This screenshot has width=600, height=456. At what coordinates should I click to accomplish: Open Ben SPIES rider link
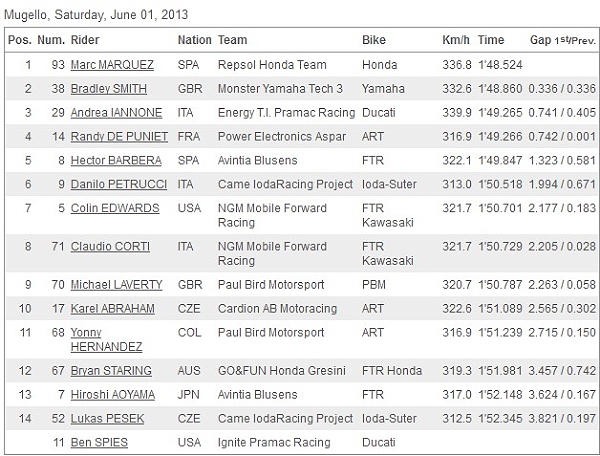pos(99,443)
